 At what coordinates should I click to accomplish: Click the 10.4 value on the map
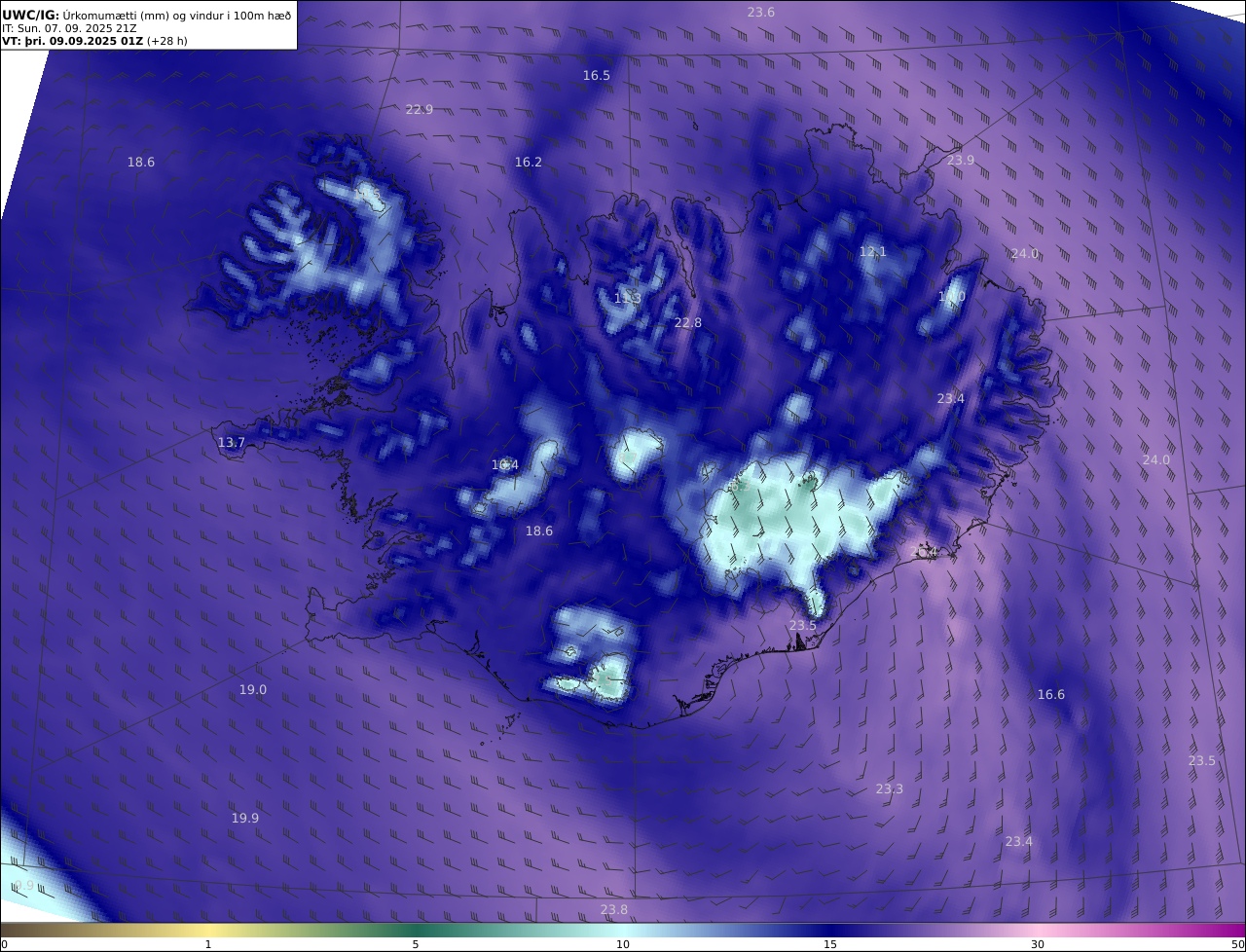point(505,465)
